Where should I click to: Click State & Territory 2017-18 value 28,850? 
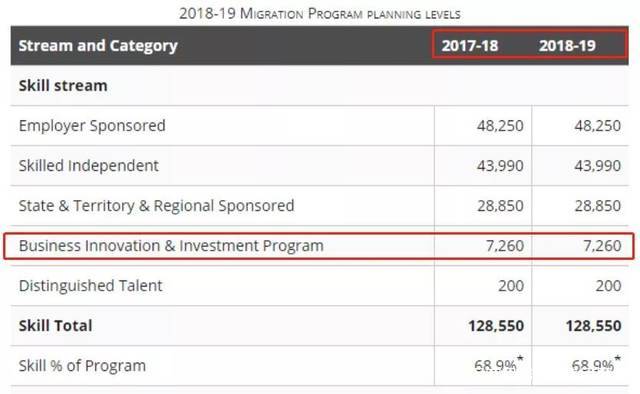pos(500,206)
